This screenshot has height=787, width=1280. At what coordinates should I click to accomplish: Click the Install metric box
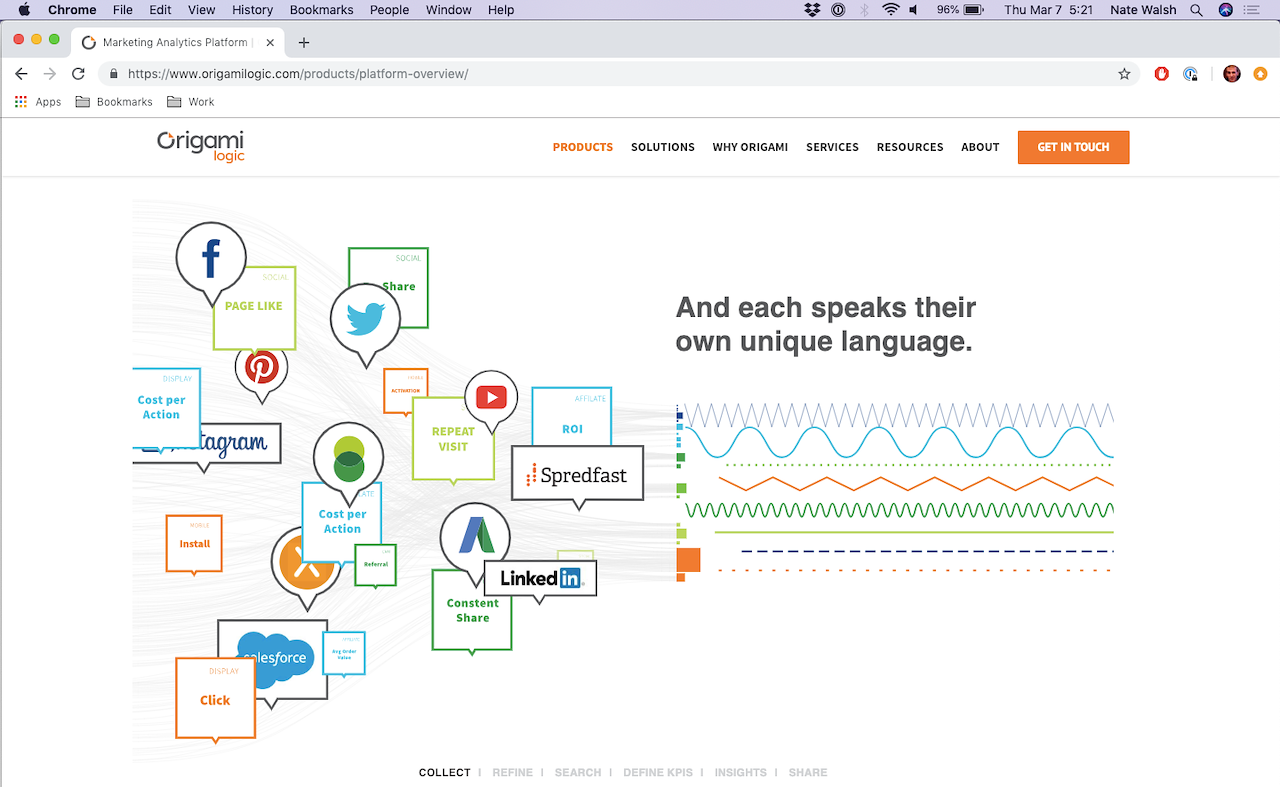194,544
